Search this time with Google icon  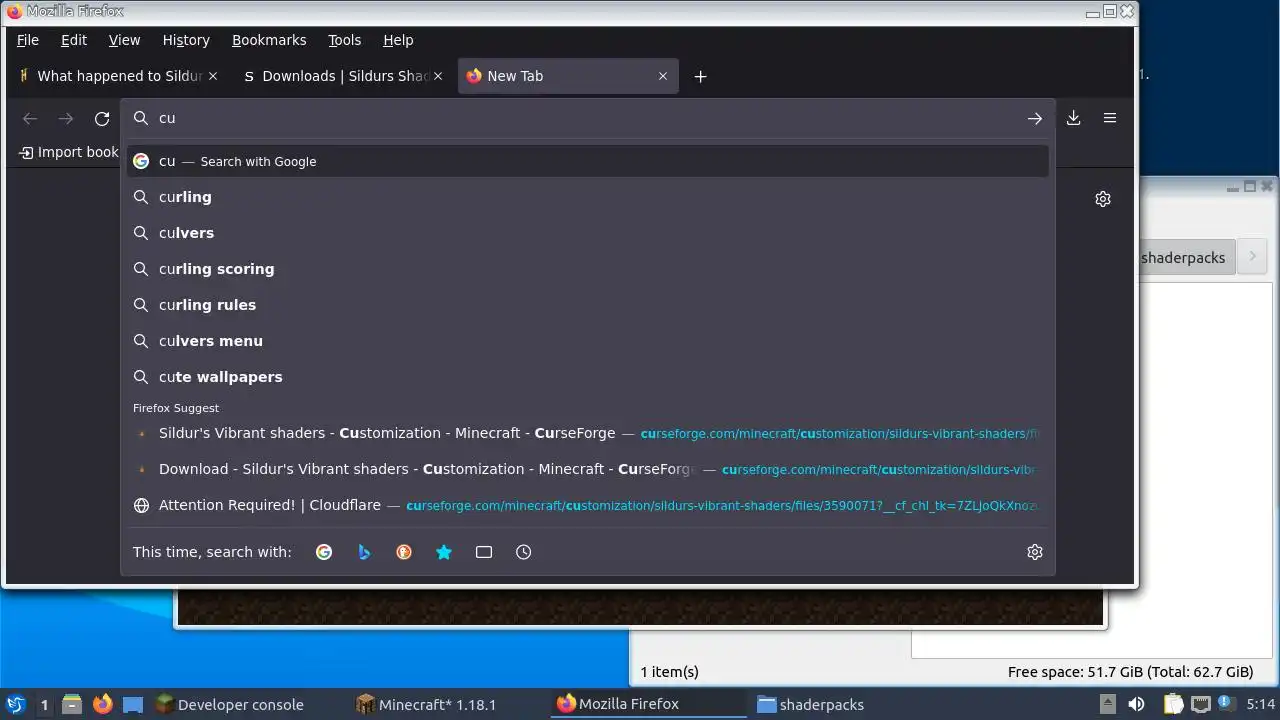[x=324, y=552]
